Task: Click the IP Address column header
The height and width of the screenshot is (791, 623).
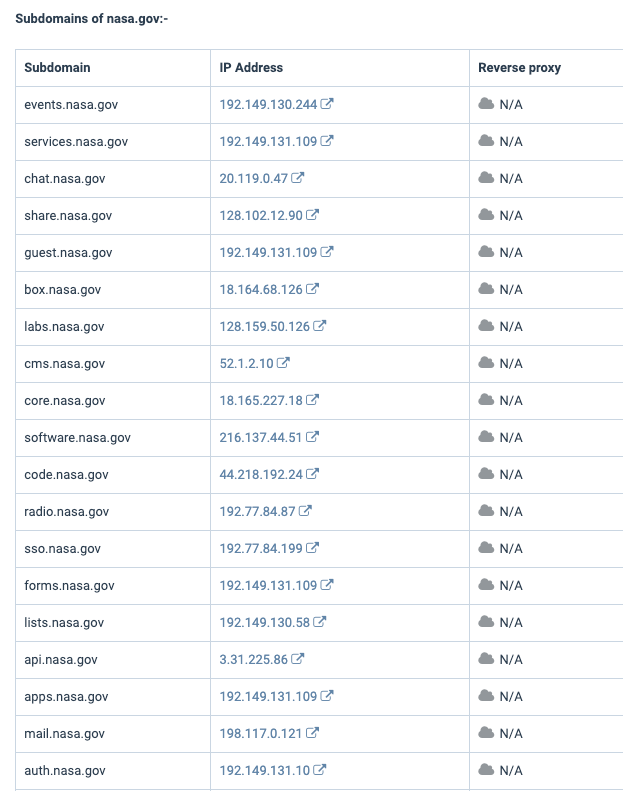Action: (x=251, y=68)
